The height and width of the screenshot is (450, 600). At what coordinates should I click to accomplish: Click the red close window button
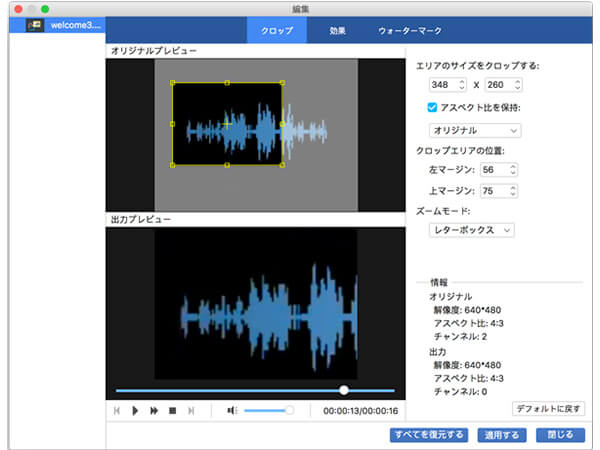click(18, 9)
